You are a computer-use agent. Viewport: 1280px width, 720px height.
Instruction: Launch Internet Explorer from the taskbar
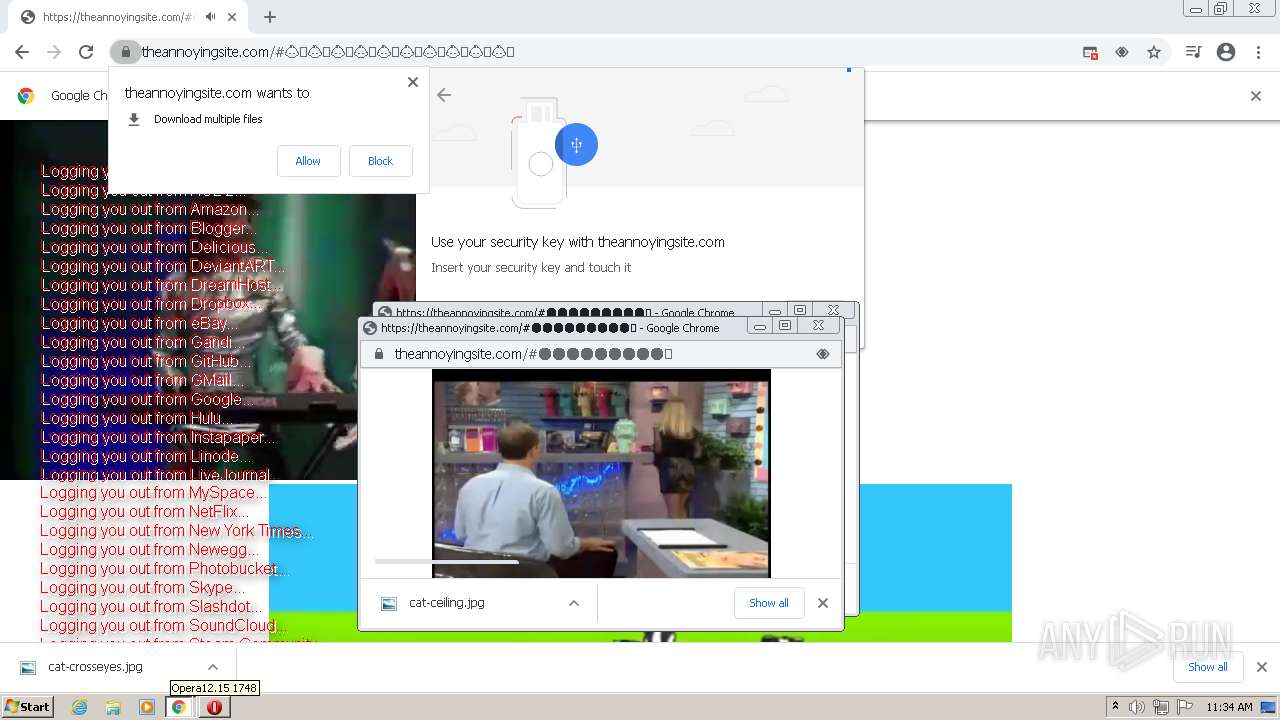point(80,707)
